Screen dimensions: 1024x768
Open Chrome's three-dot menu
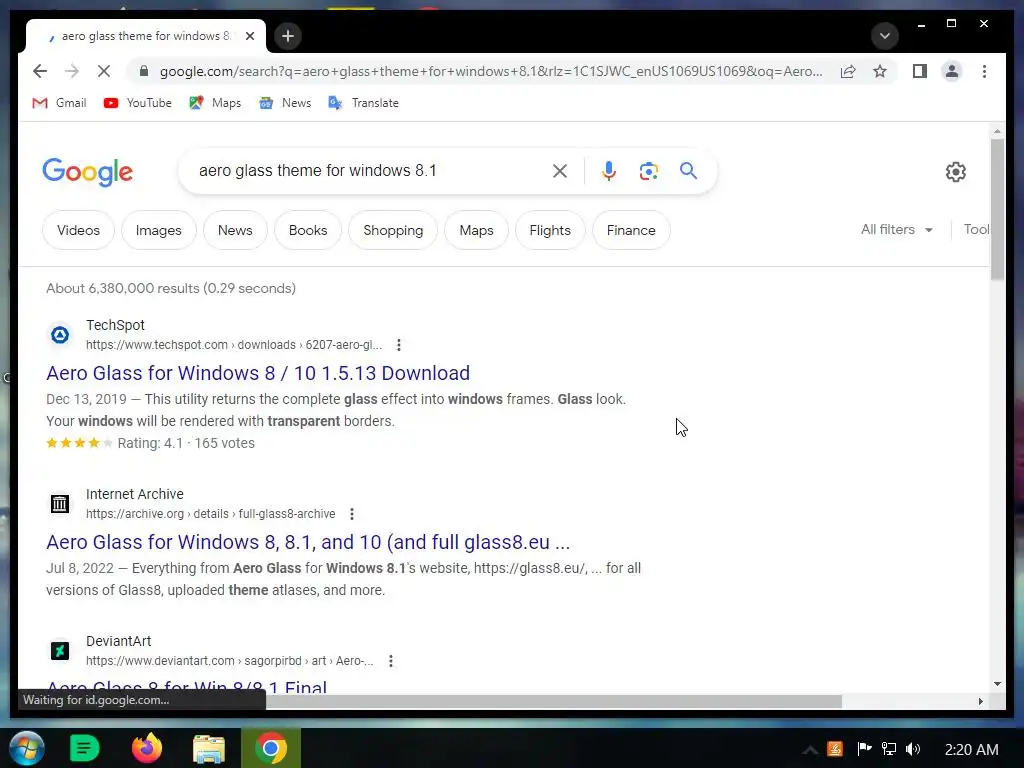click(x=984, y=71)
